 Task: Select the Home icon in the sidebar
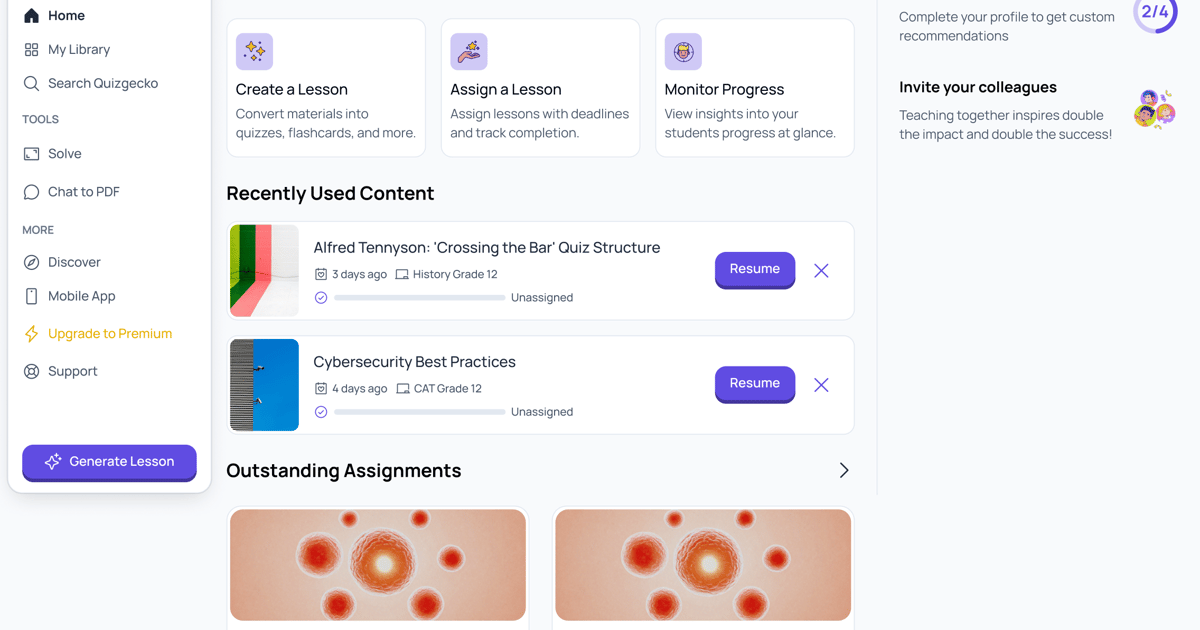click(x=29, y=15)
